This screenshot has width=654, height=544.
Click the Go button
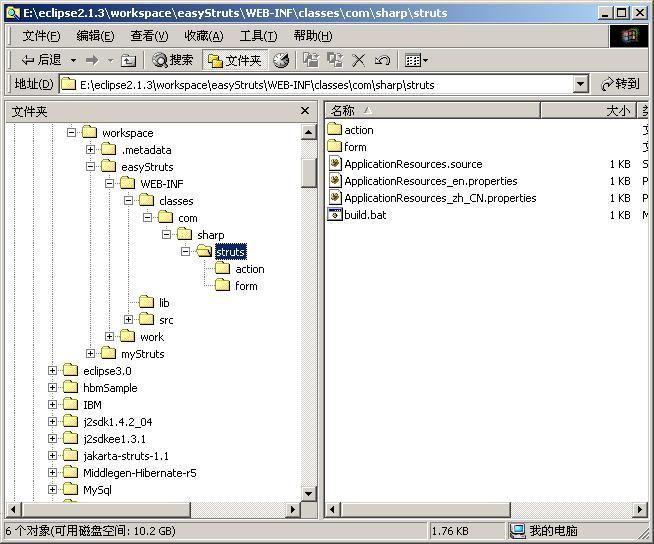coord(620,84)
